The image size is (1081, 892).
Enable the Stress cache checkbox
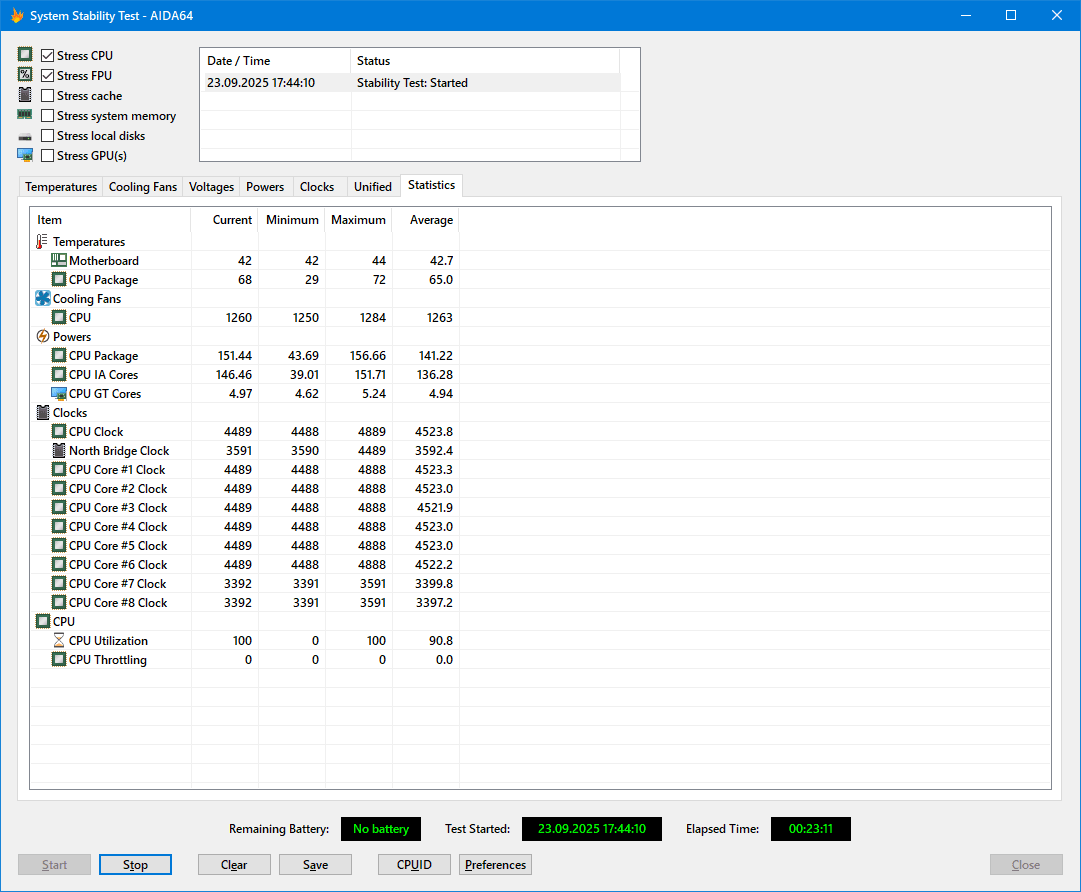click(48, 96)
